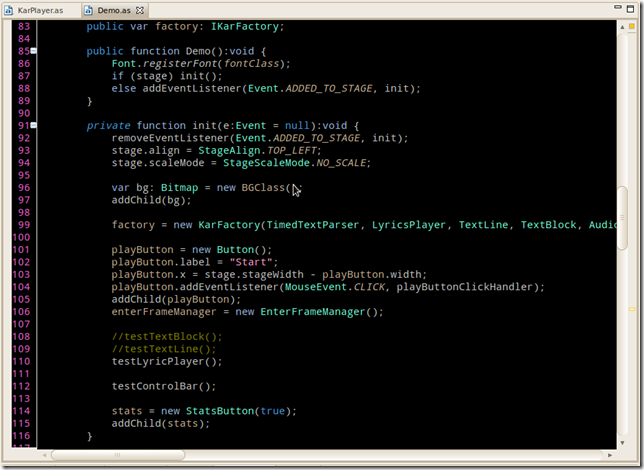644x470 pixels.
Task: Click StageScaleMode on line 94
Action: [x=266, y=163]
